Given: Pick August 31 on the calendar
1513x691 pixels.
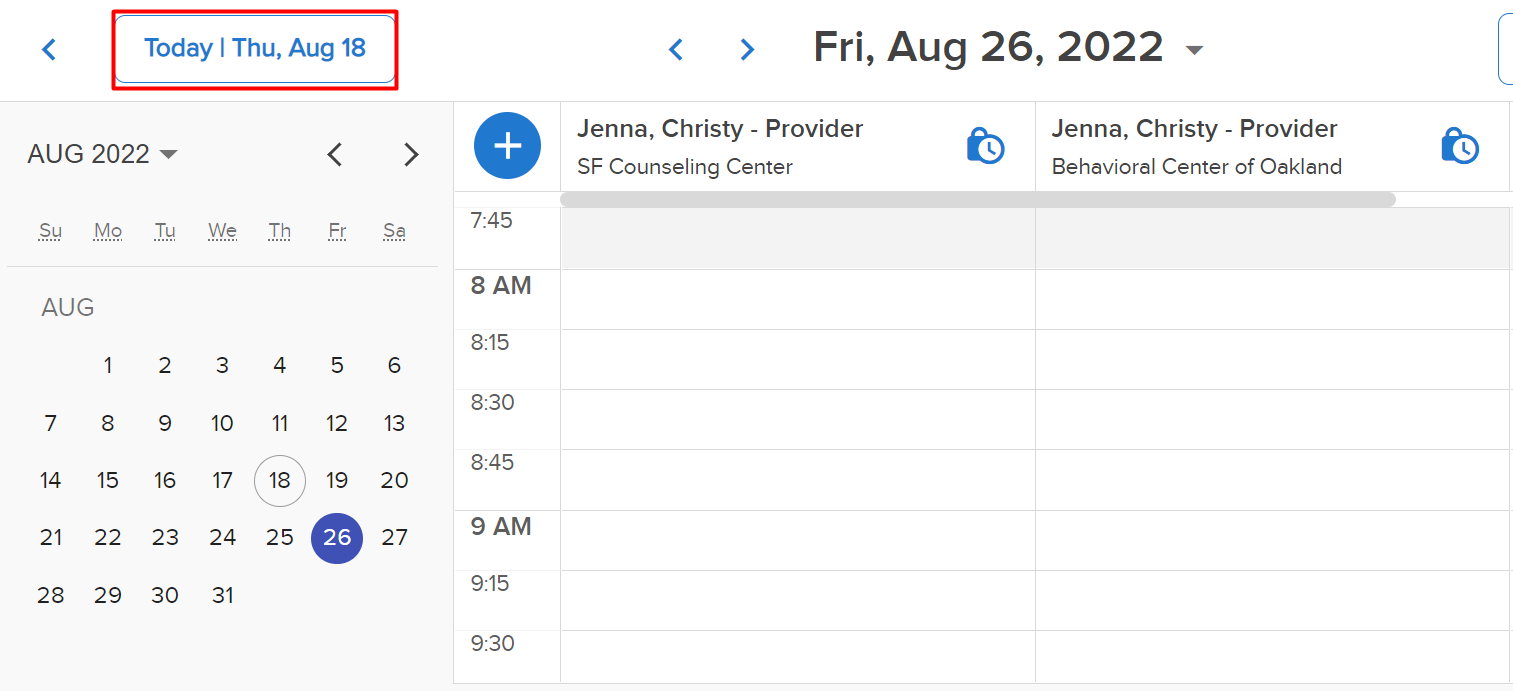Looking at the screenshot, I should [222, 595].
